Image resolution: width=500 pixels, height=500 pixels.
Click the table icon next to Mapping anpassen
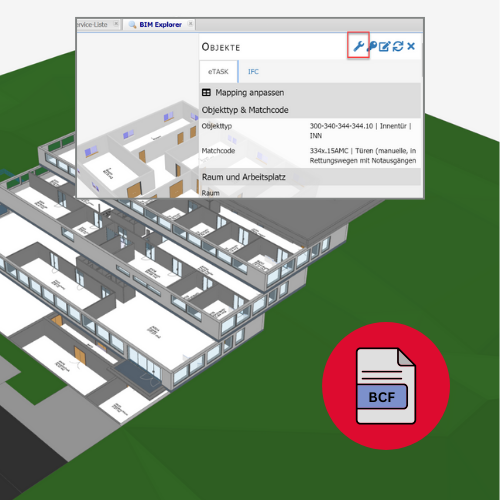click(206, 92)
